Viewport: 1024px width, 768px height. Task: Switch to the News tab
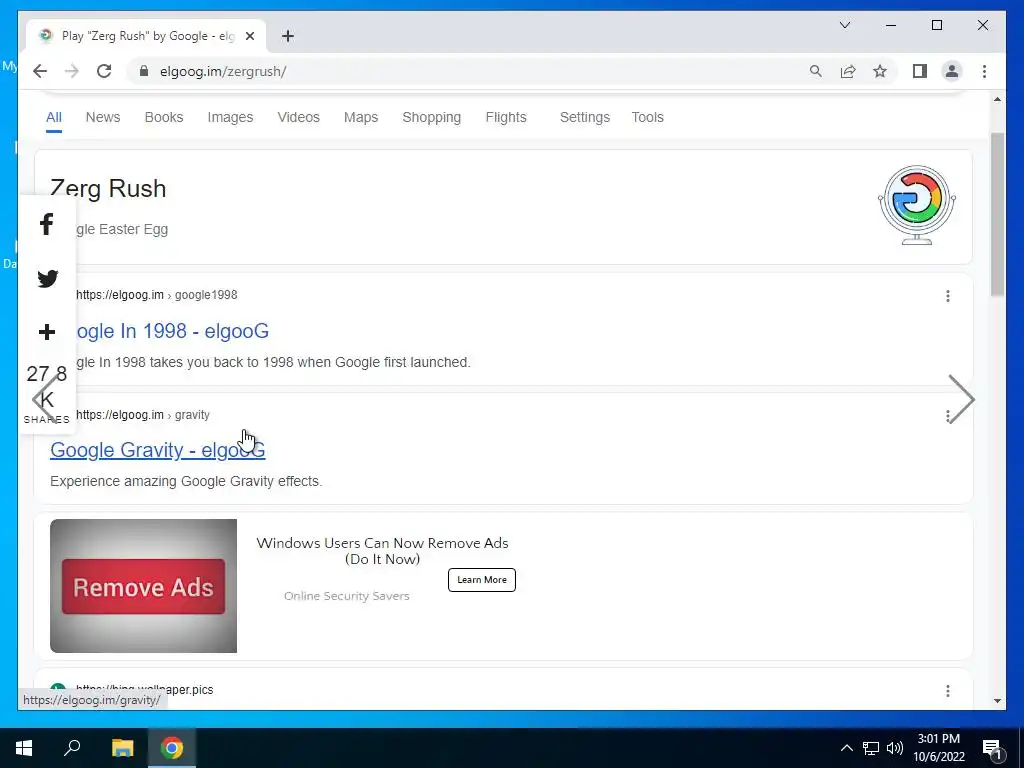tap(103, 118)
